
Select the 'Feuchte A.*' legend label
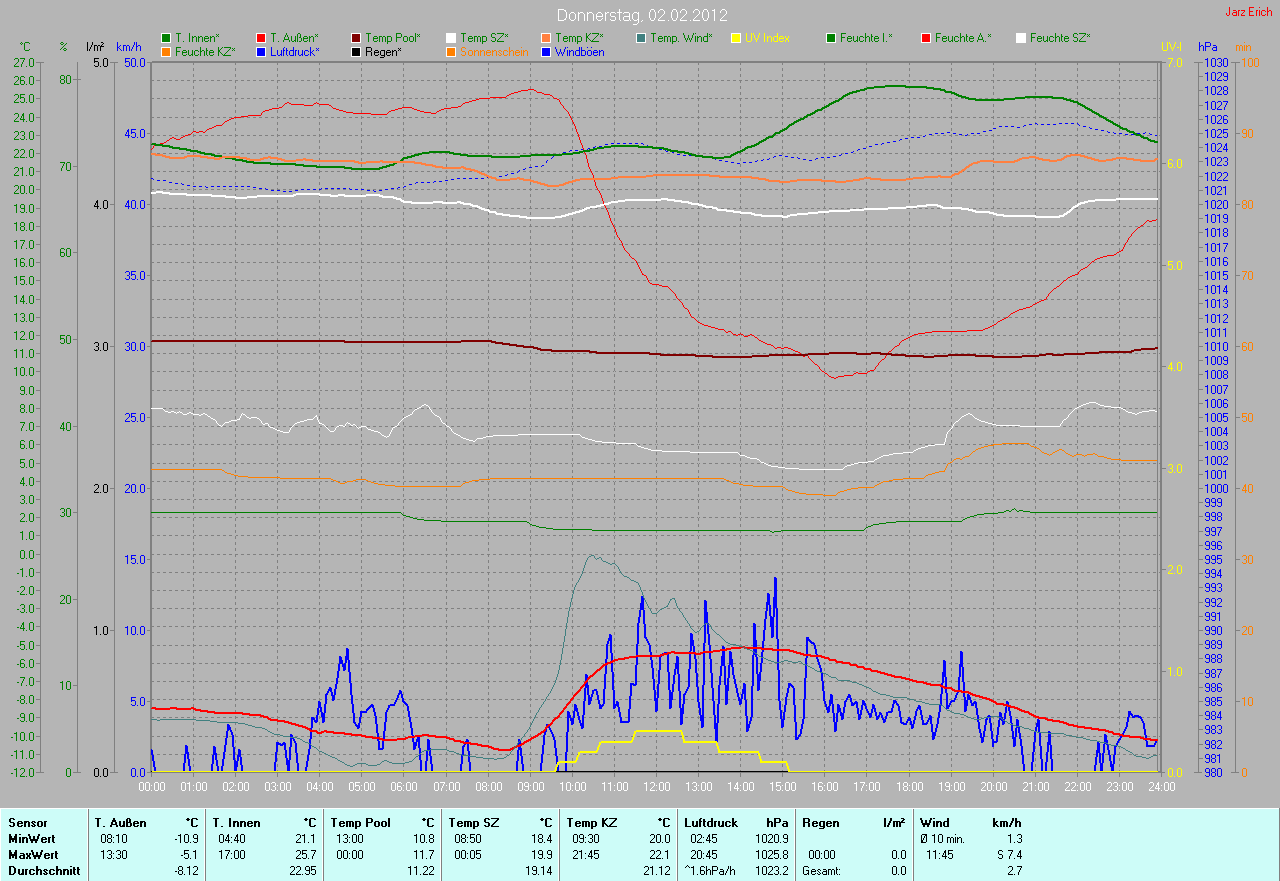[x=962, y=38]
